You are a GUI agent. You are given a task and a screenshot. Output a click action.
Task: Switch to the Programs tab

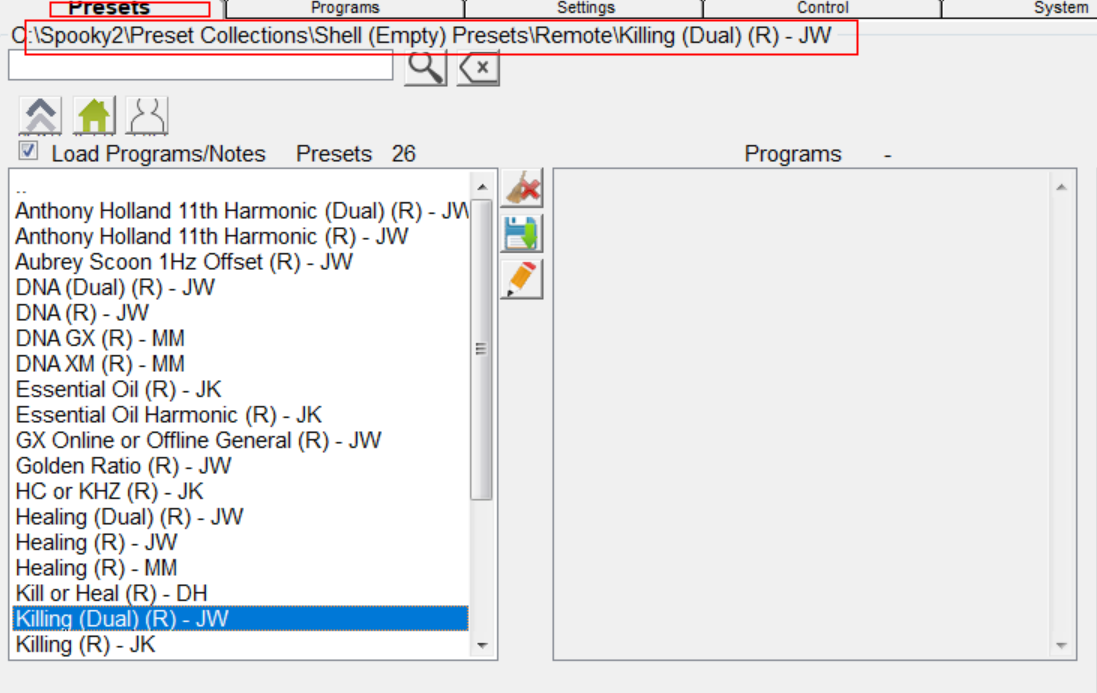(345, 8)
